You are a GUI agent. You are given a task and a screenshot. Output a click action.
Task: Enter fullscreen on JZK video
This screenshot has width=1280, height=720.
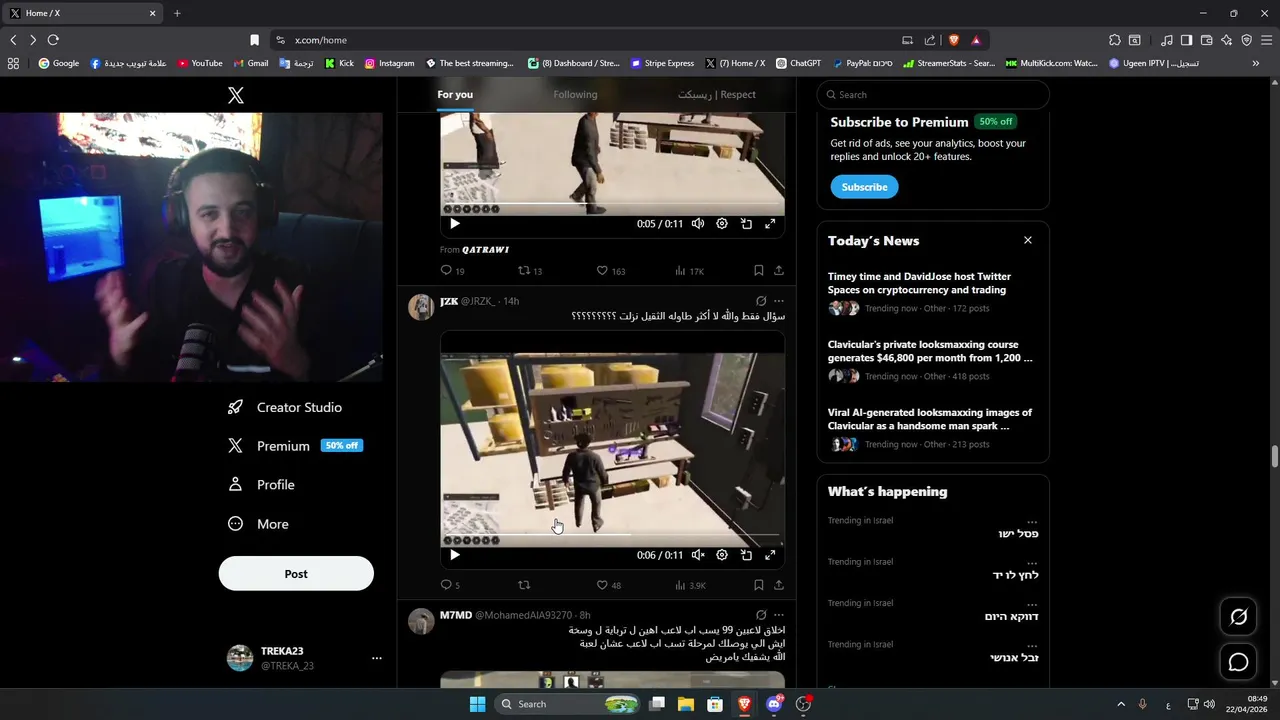tap(770, 555)
